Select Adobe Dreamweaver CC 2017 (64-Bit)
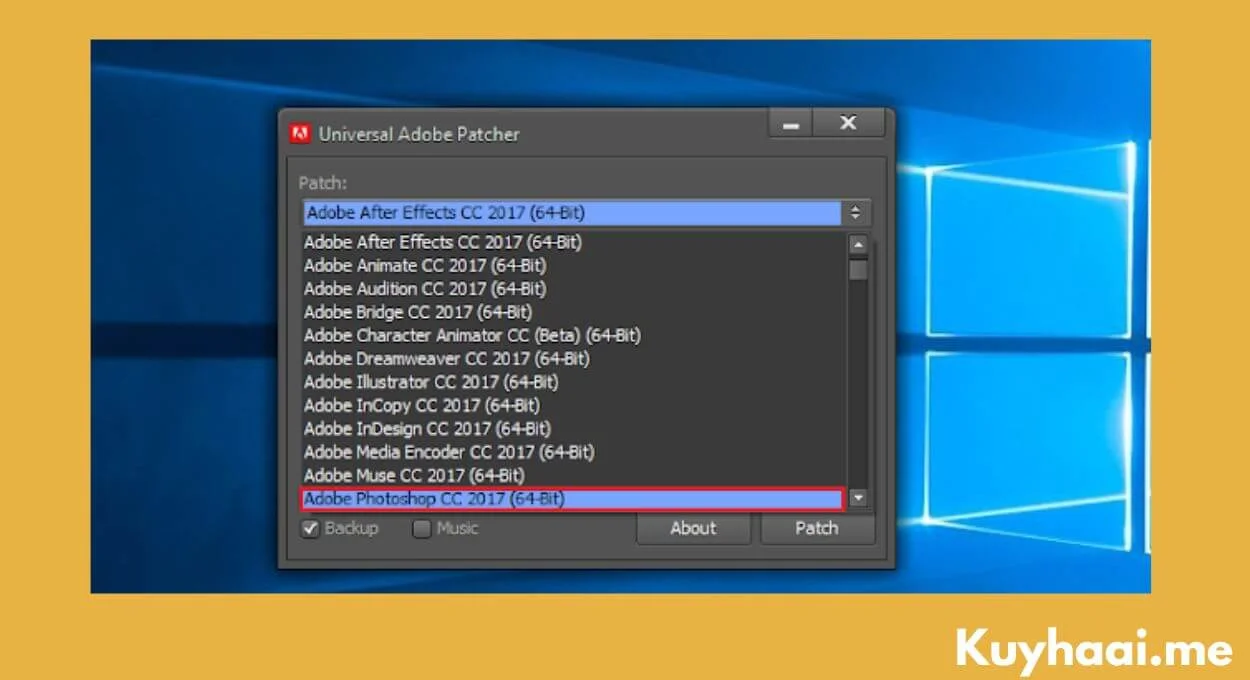The width and height of the screenshot is (1250, 680). (x=574, y=358)
